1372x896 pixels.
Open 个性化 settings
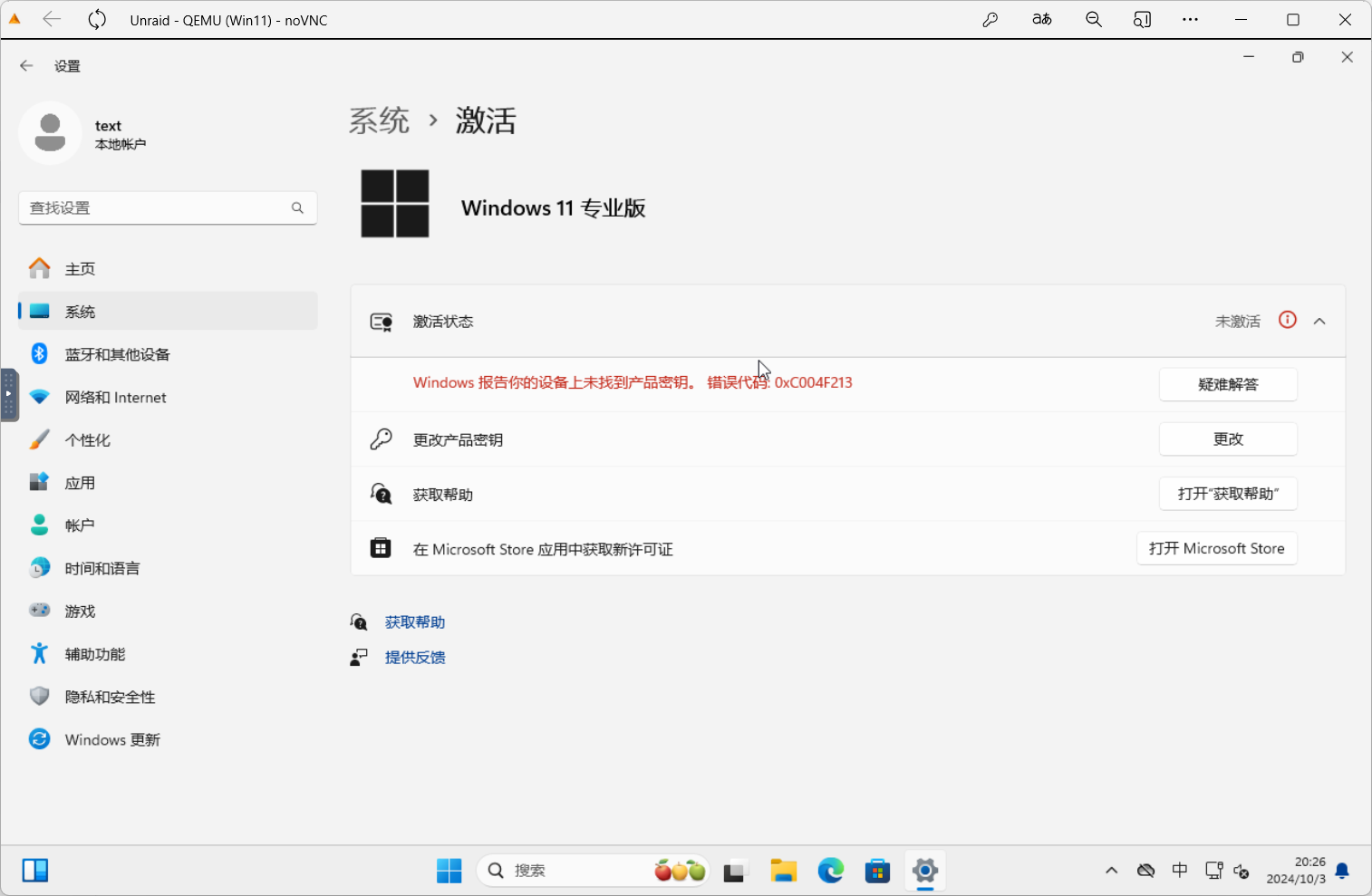(x=168, y=440)
